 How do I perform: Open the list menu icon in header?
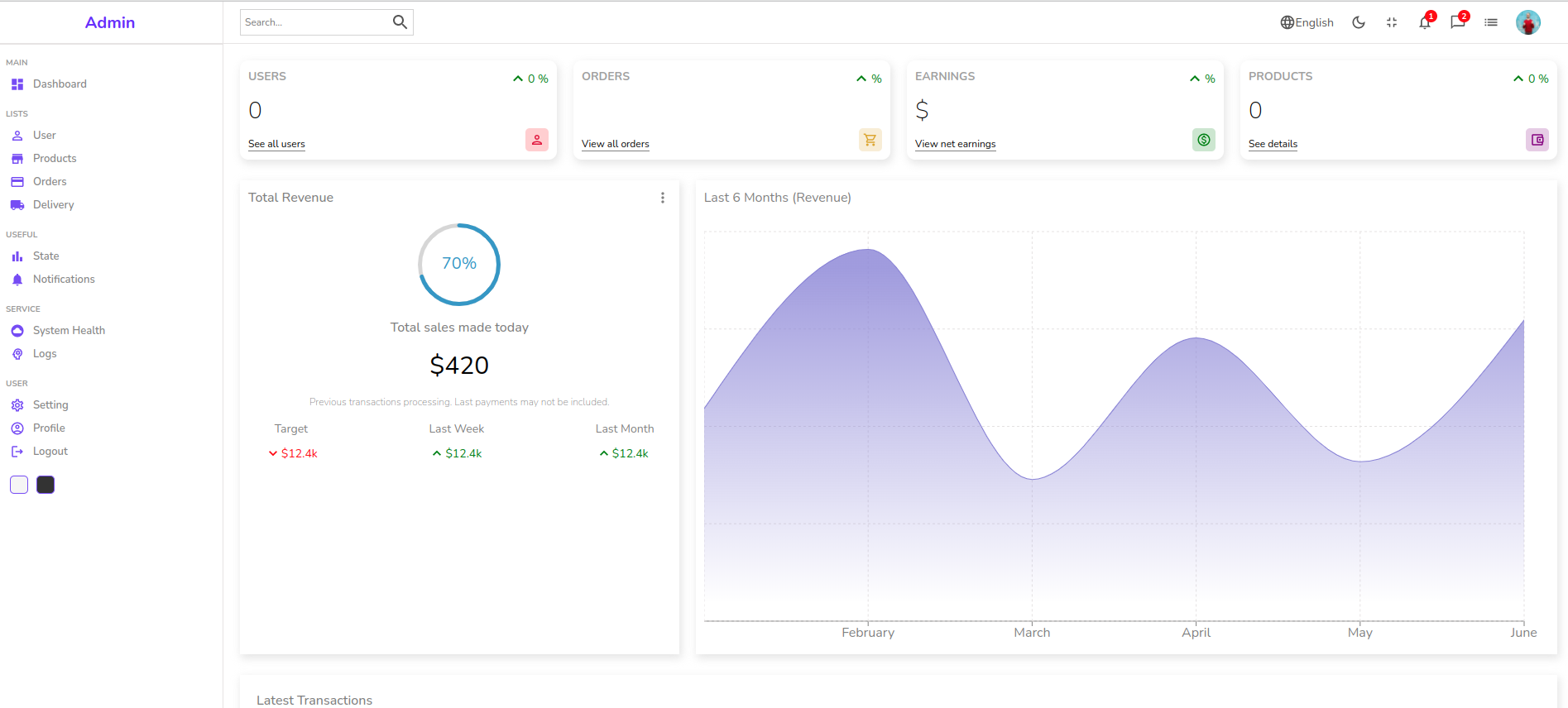1491,22
